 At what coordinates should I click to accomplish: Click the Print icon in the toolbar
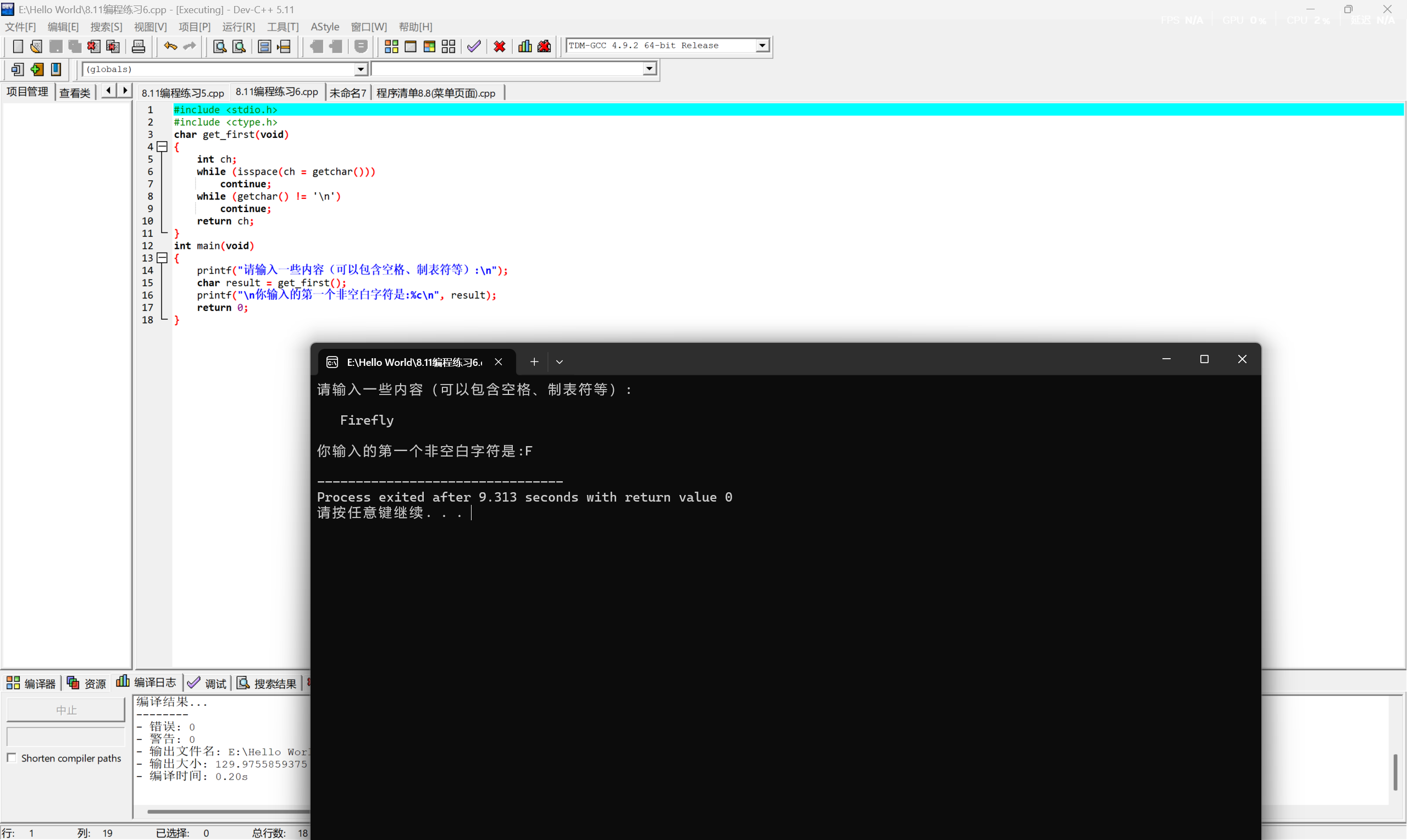tap(138, 46)
